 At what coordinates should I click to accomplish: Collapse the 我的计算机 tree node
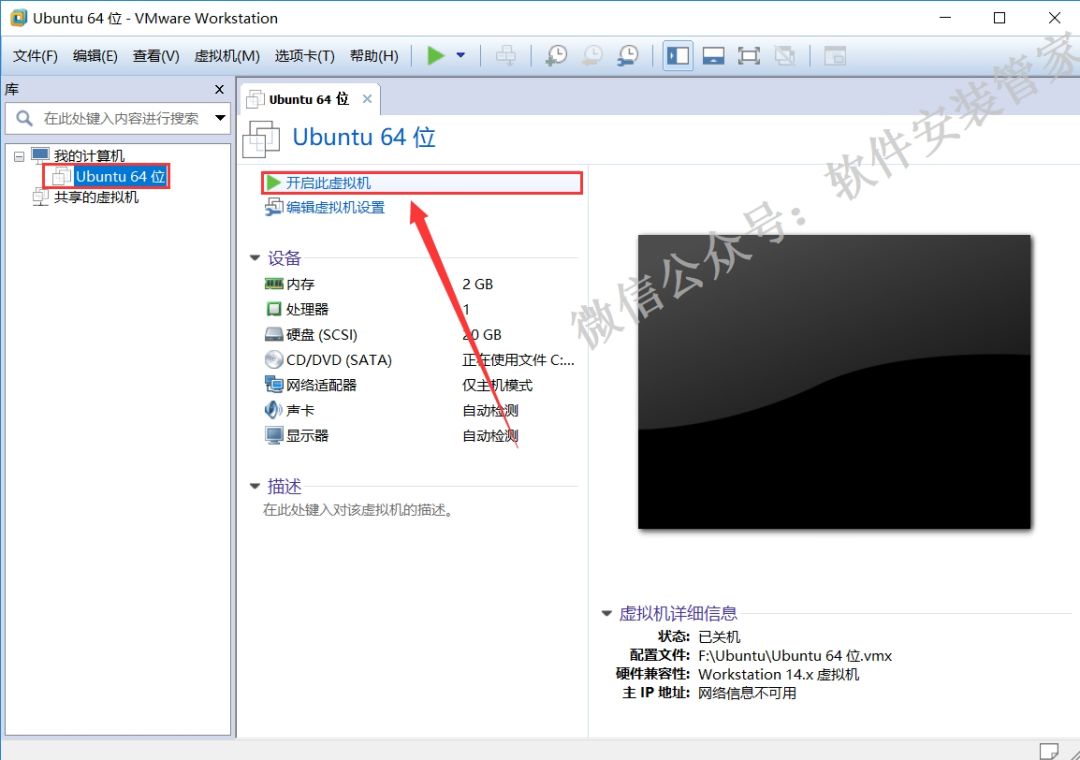click(19, 157)
